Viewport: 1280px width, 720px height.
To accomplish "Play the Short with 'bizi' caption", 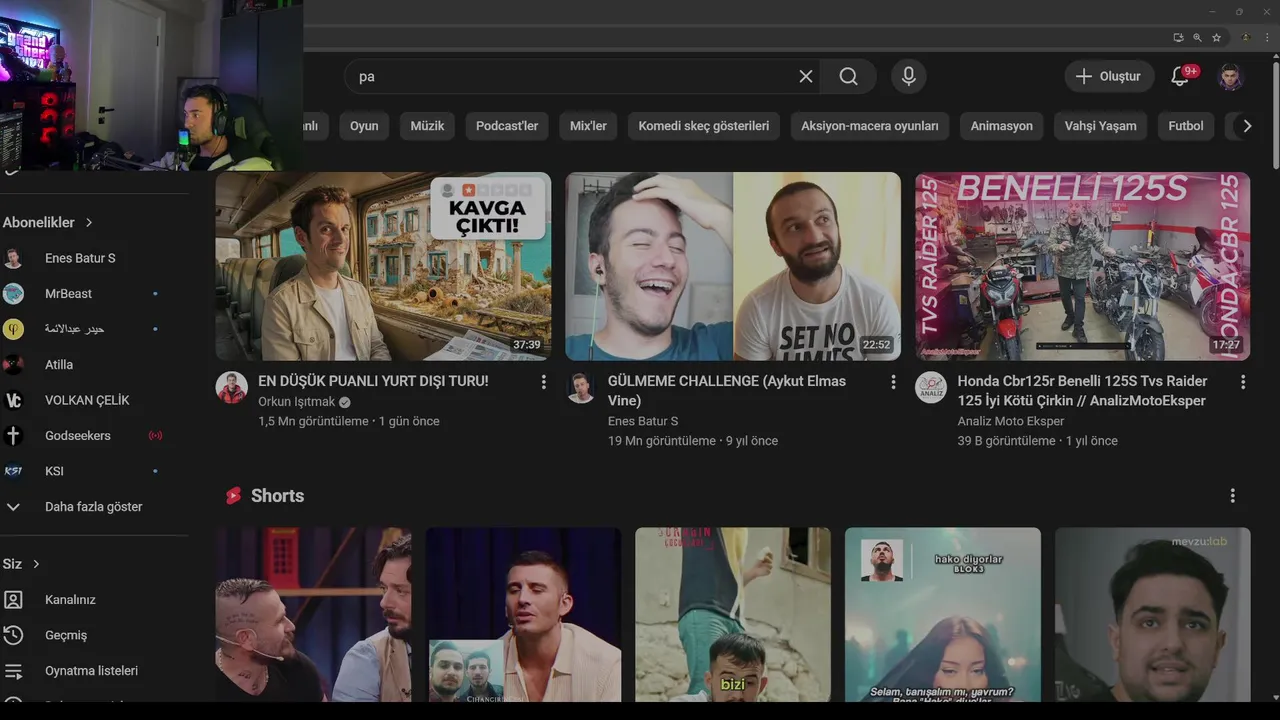I will tap(733, 615).
